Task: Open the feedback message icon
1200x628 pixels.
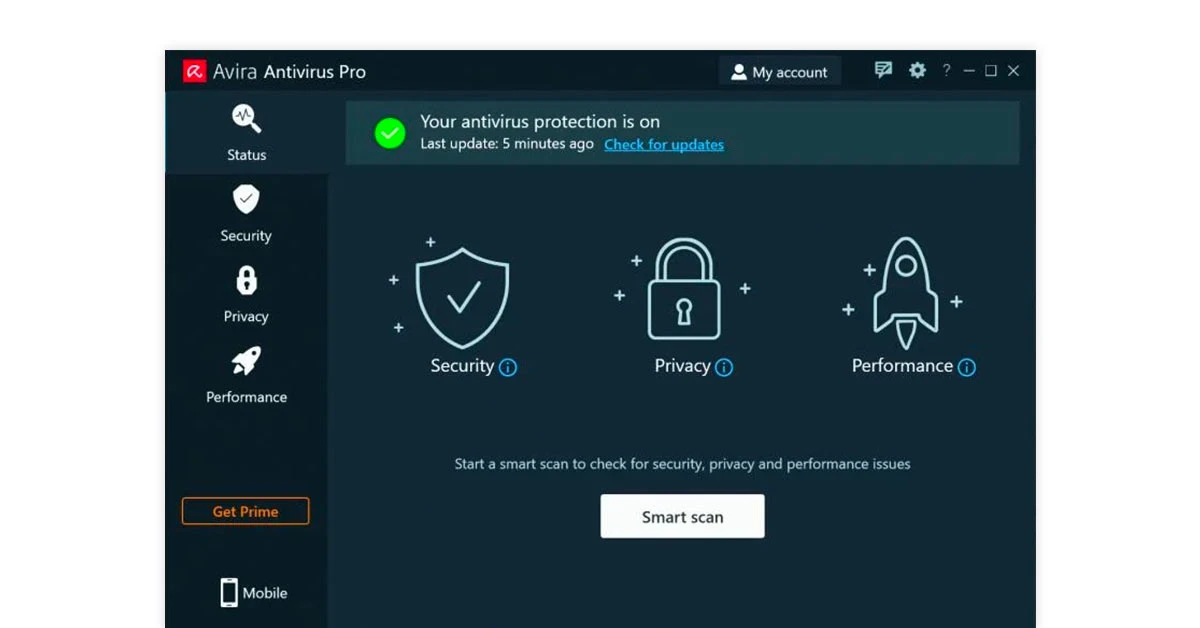Action: coord(883,70)
